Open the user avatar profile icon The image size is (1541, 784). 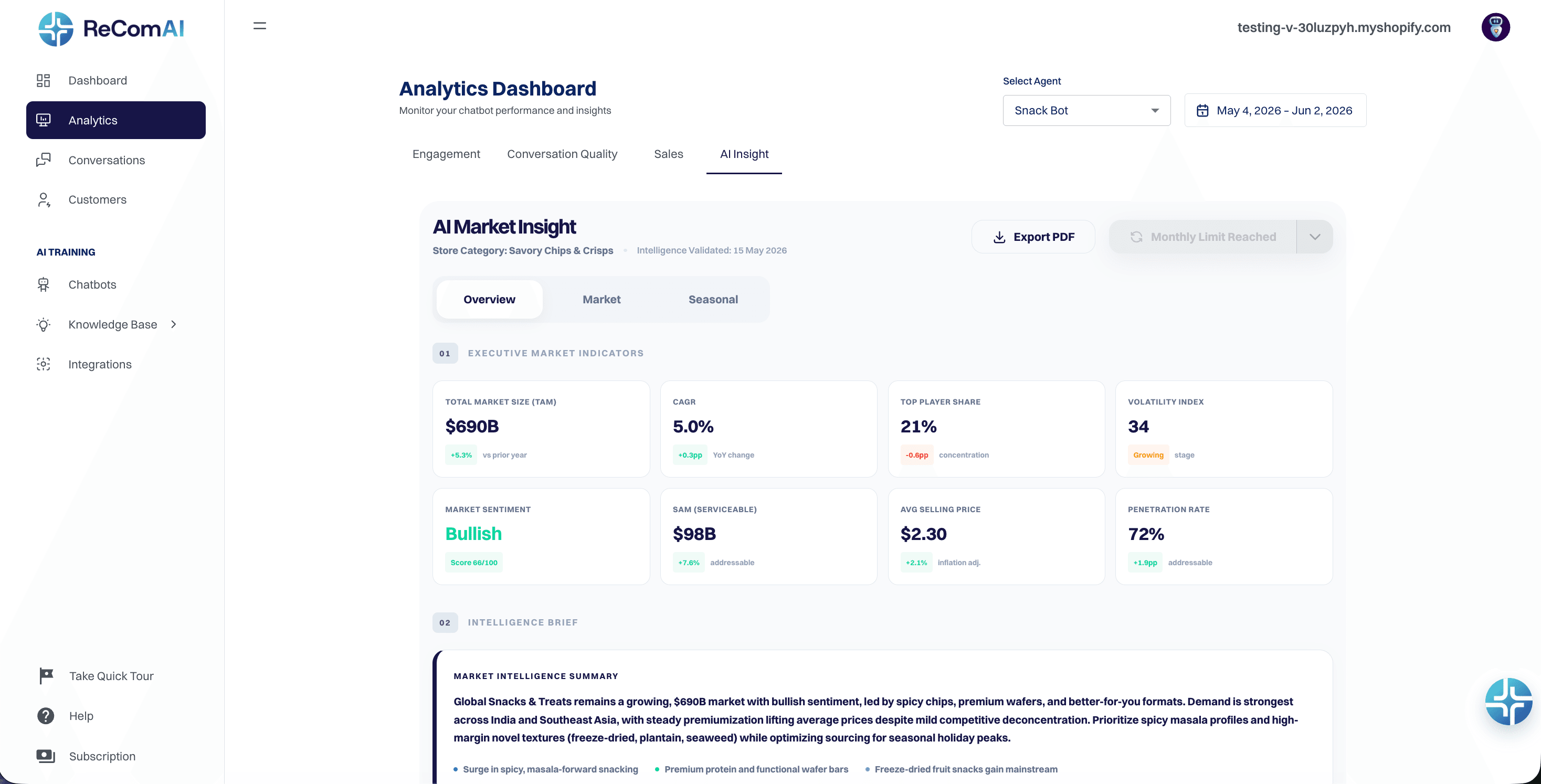1495,27
